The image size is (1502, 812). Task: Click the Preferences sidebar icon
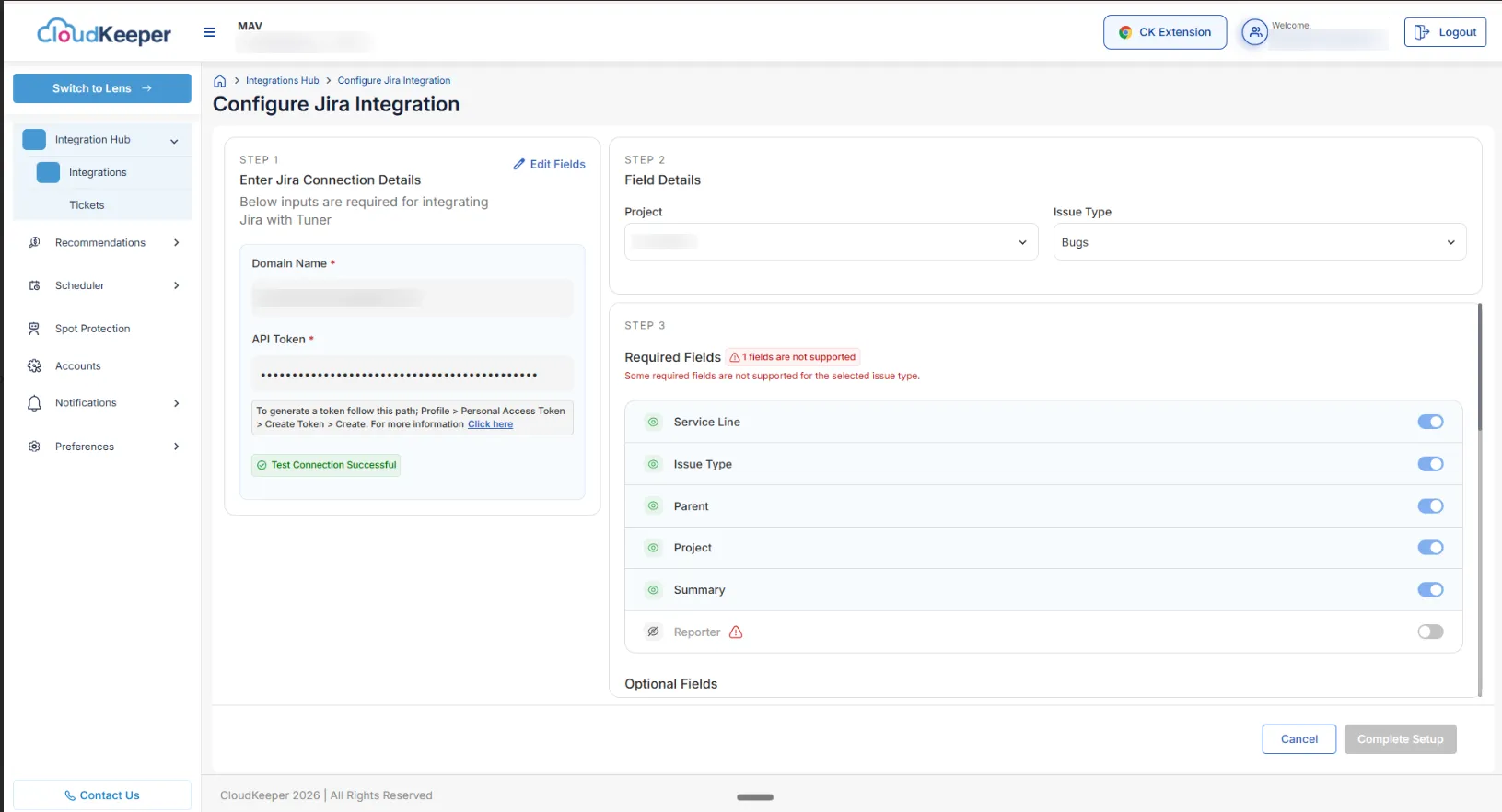(34, 447)
